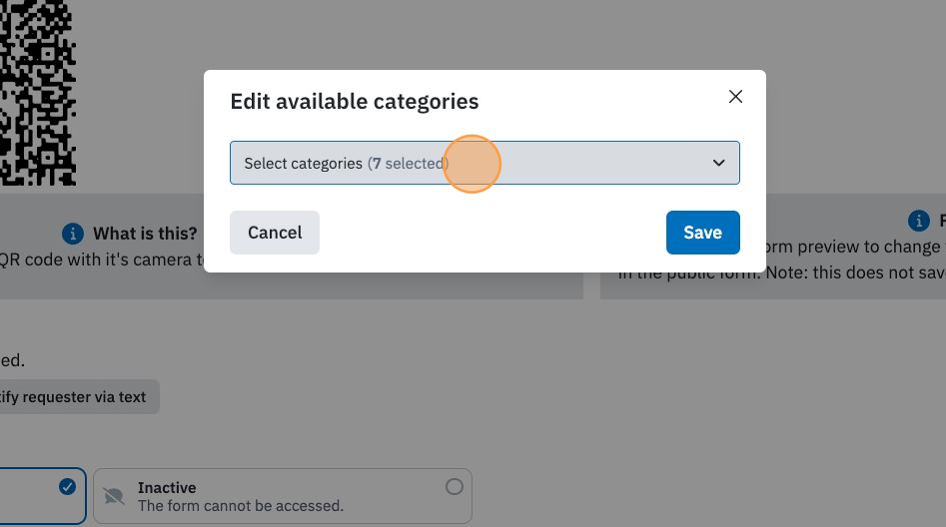Click the info icon in the right panel

918,221
